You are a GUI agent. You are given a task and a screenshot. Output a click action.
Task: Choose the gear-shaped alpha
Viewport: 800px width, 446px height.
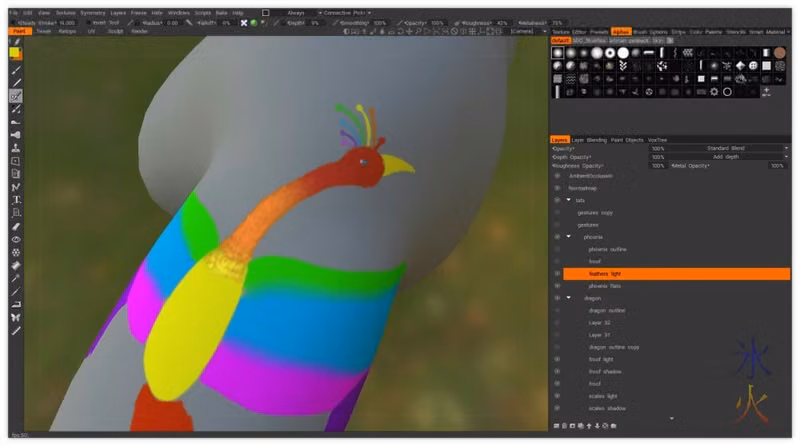pos(714,92)
